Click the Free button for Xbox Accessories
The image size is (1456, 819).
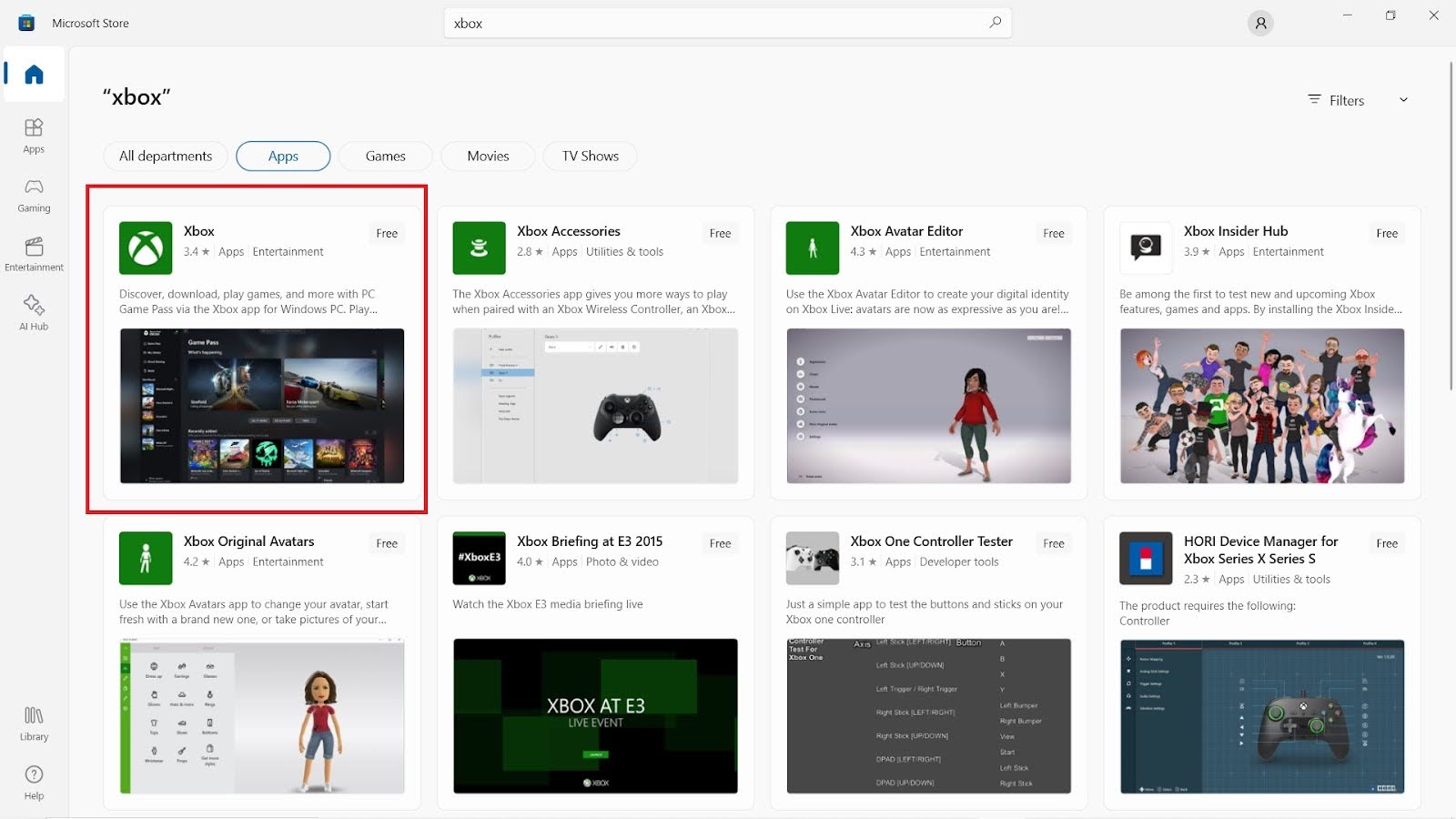pos(720,233)
